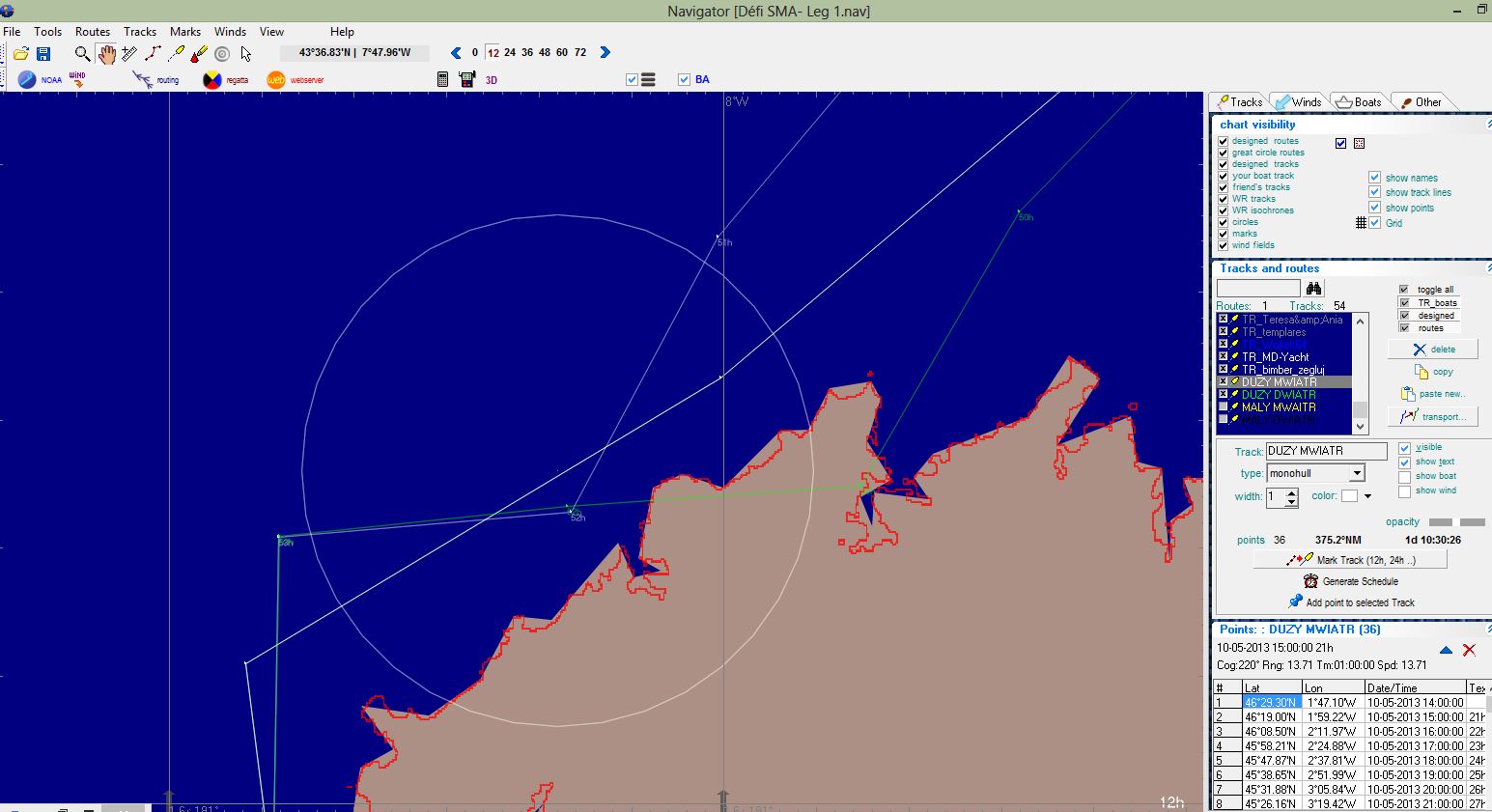
Task: Adjust the opacity slider bar
Action: (1456, 522)
